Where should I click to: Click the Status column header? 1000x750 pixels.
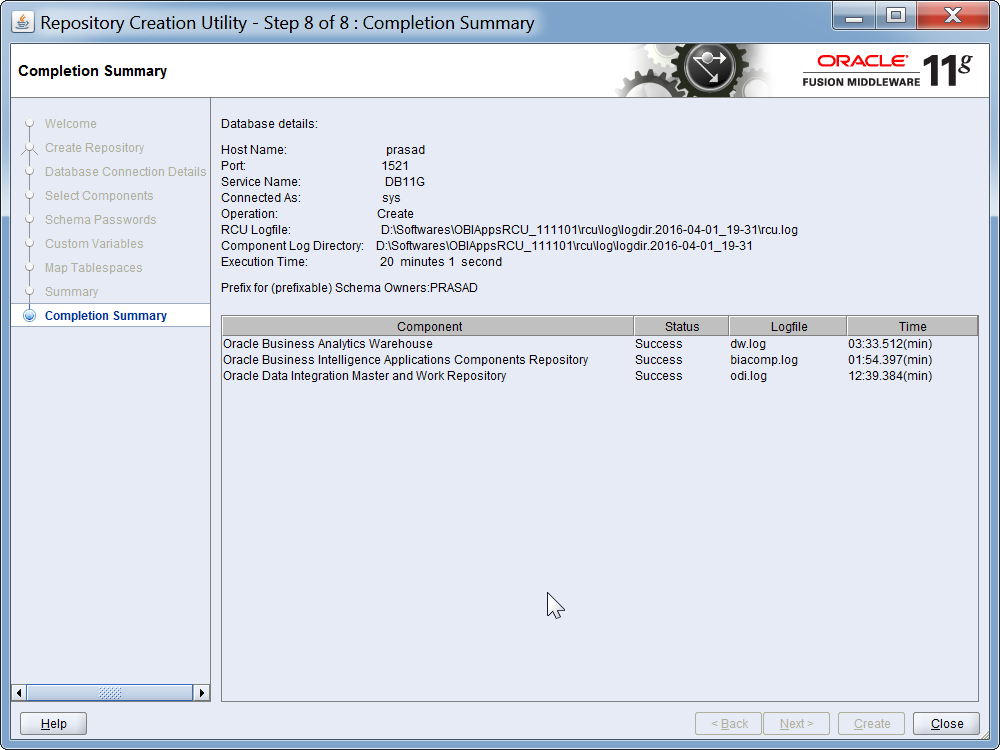(682, 327)
